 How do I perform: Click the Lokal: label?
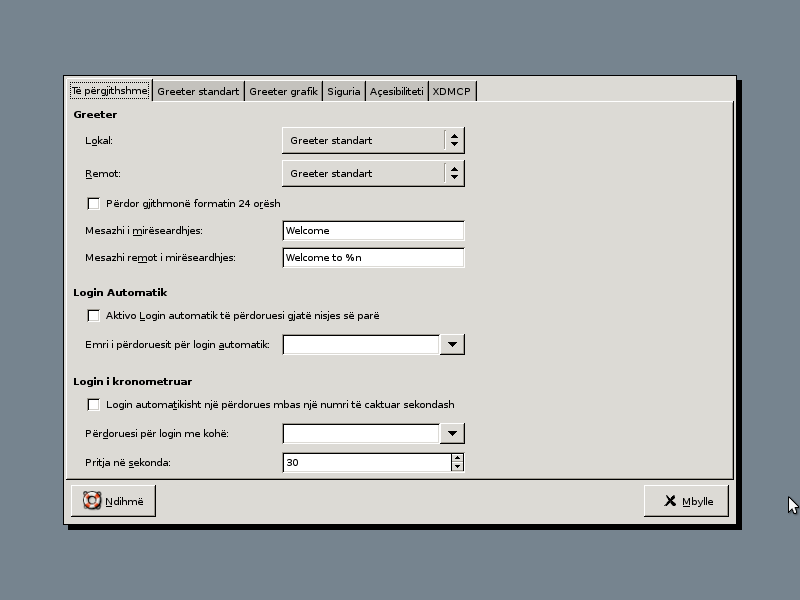pyautogui.click(x=99, y=140)
